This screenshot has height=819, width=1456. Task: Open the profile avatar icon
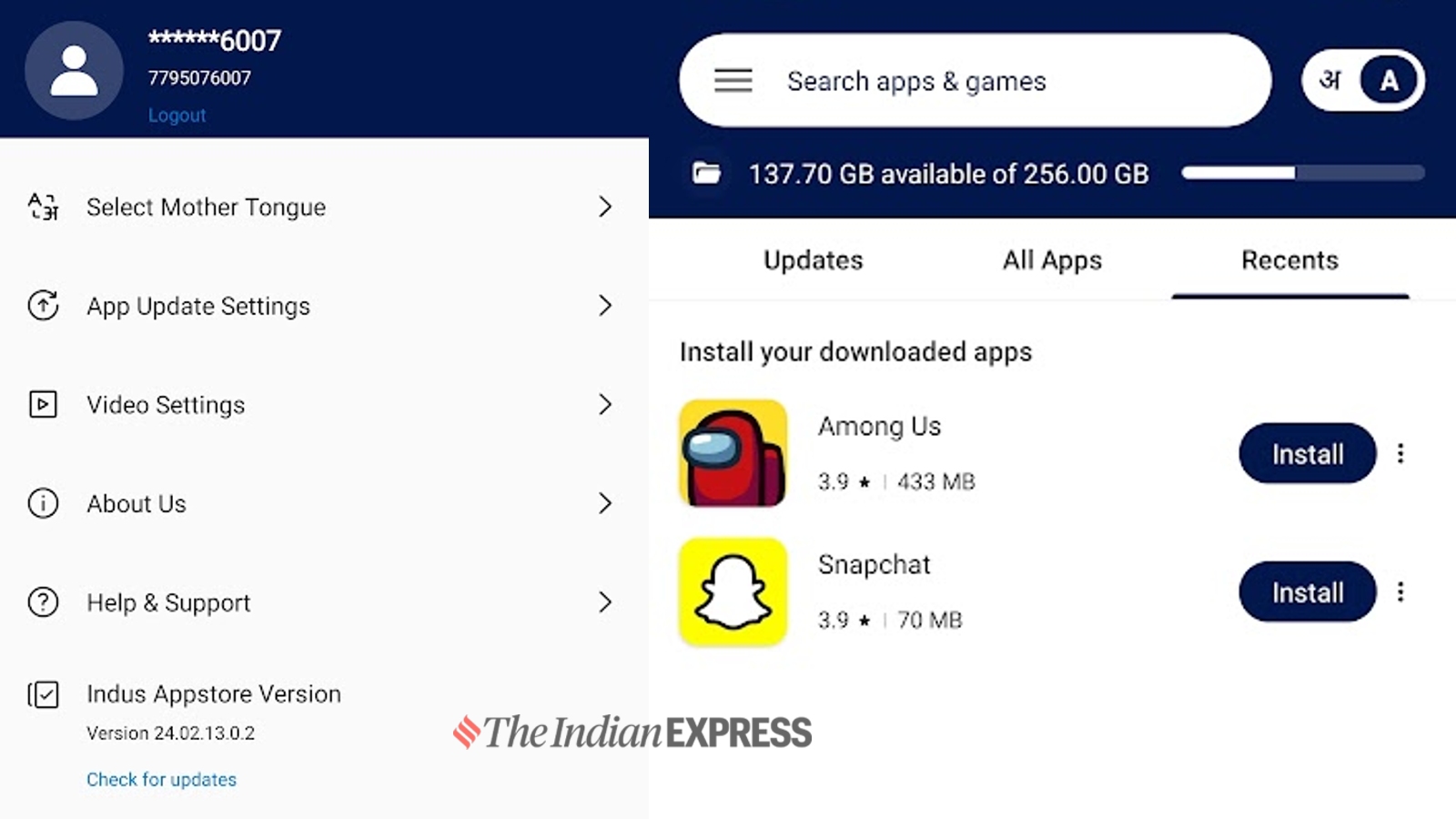pyautogui.click(x=74, y=69)
